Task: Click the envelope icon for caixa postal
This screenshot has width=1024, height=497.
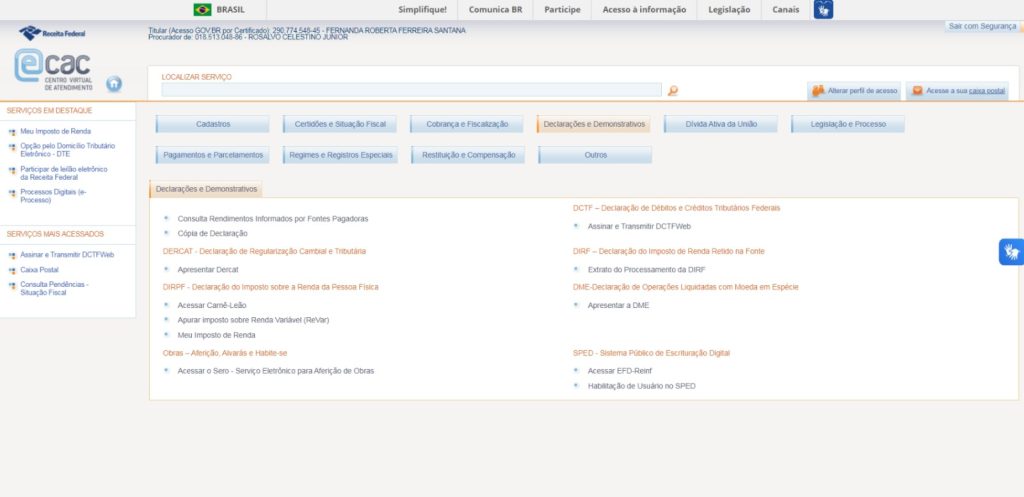Action: 917,91
